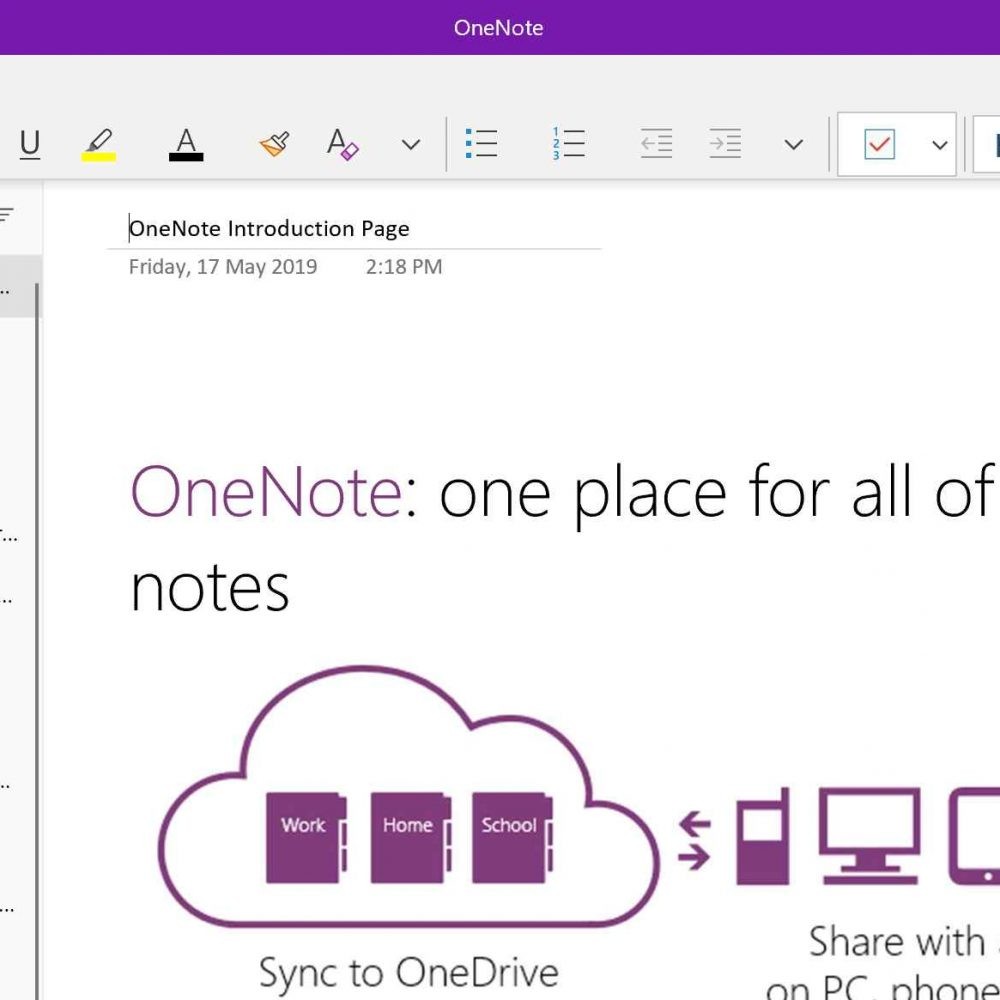Click the sync arrows graphic

[x=695, y=841]
